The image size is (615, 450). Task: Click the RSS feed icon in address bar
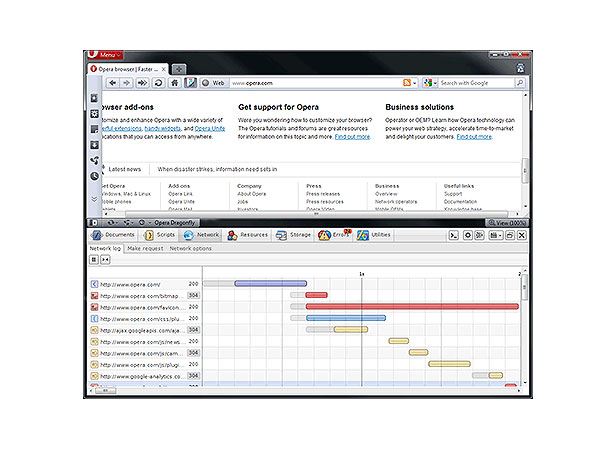click(407, 83)
